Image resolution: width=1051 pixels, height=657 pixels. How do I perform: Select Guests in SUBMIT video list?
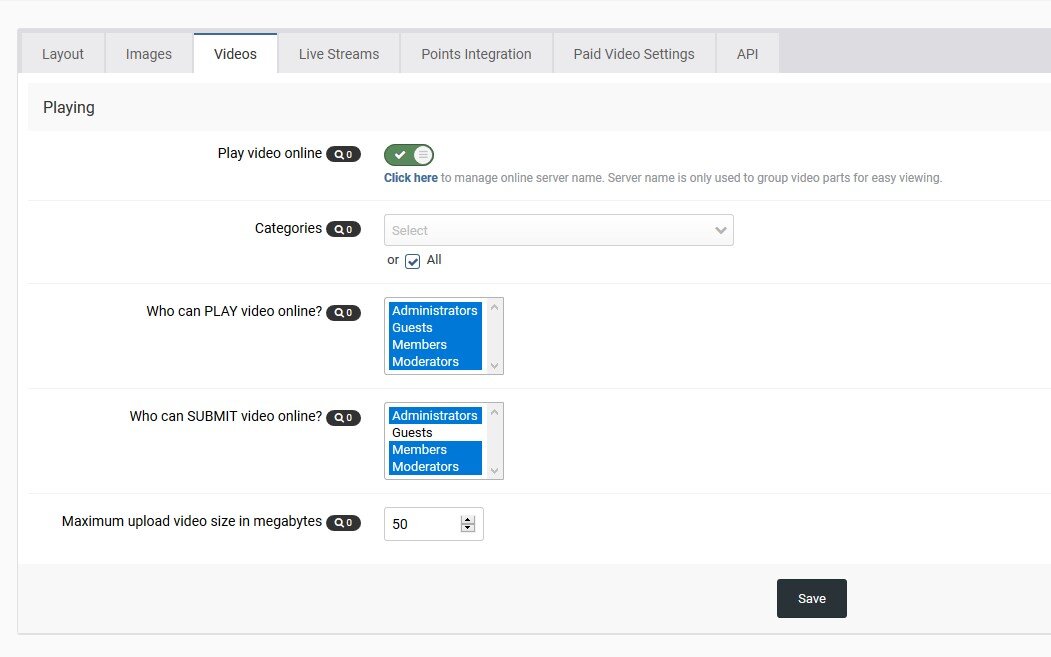[x=435, y=433]
